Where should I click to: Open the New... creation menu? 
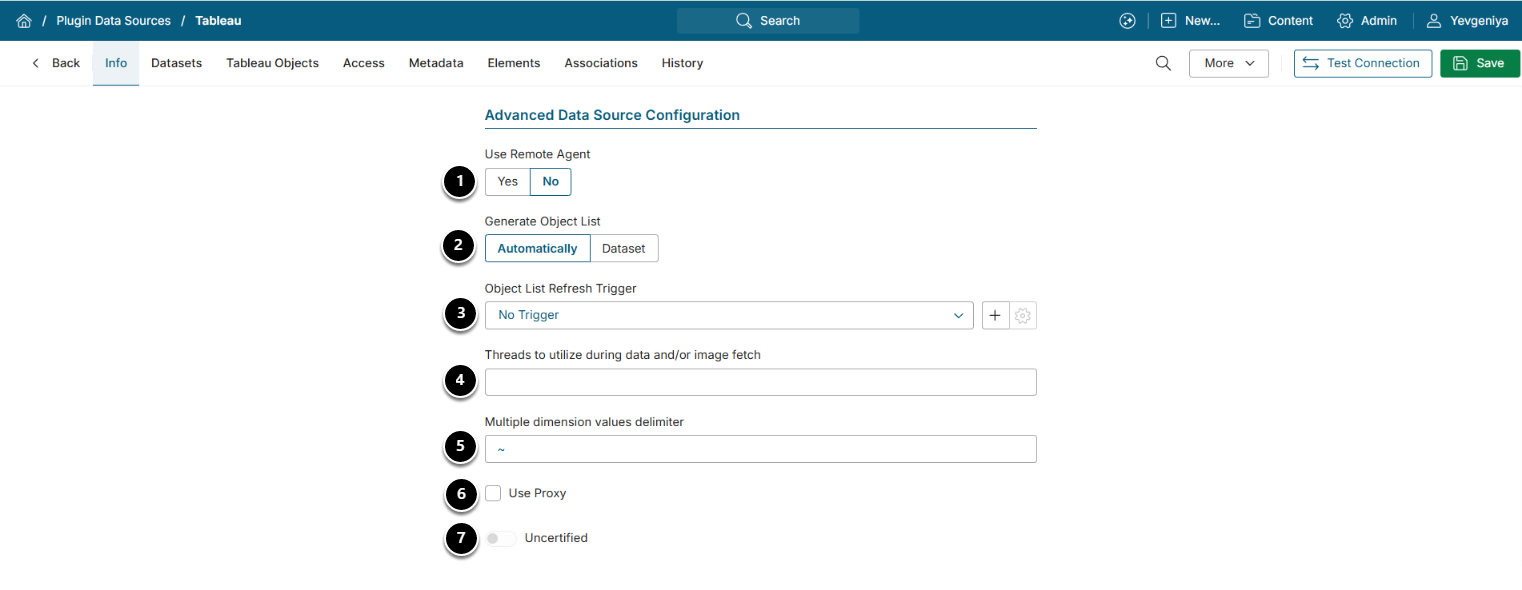pos(1191,21)
